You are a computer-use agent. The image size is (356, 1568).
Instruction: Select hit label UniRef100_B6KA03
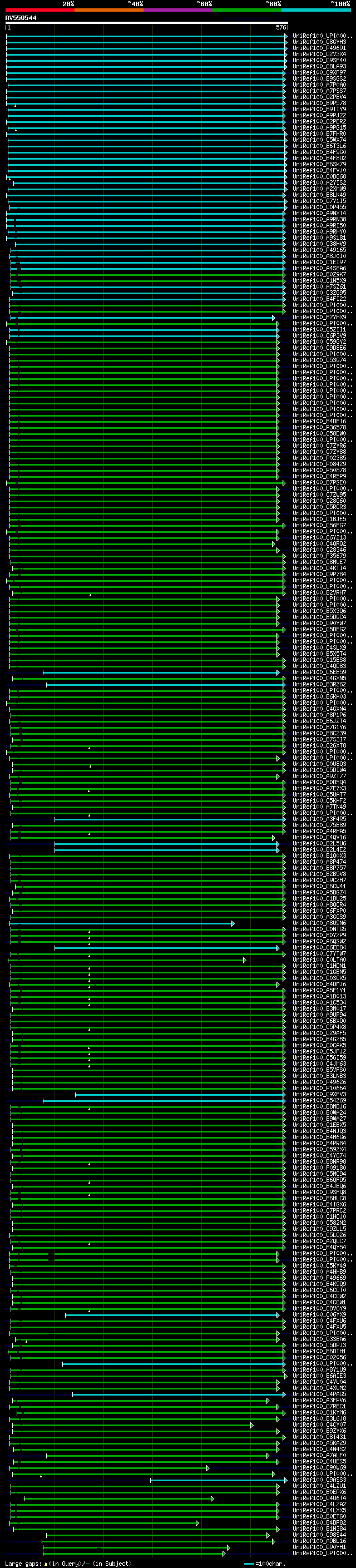tap(319, 696)
